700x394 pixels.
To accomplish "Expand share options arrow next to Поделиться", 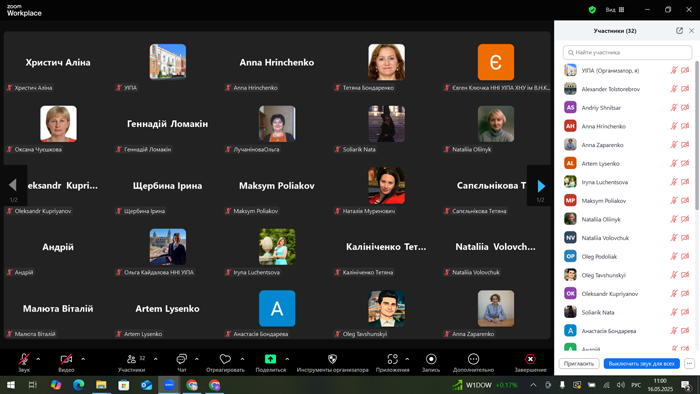I will click(x=287, y=359).
